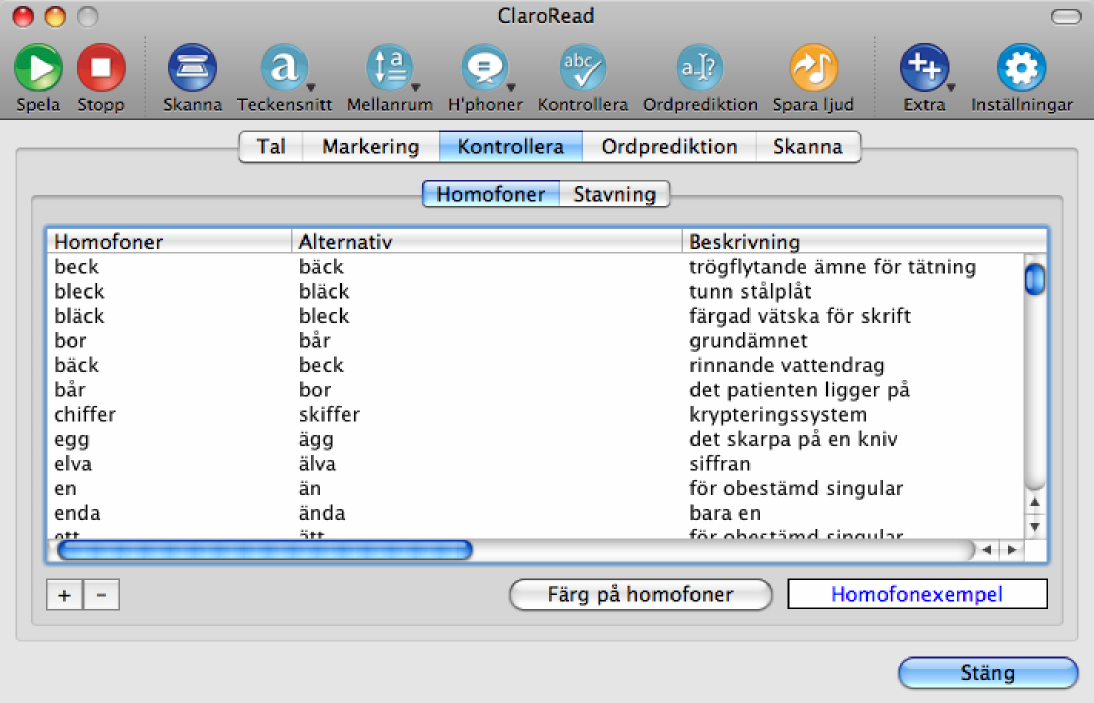Click the vertical scrollbar thumb of the list
Image resolution: width=1094 pixels, height=703 pixels.
(1035, 279)
